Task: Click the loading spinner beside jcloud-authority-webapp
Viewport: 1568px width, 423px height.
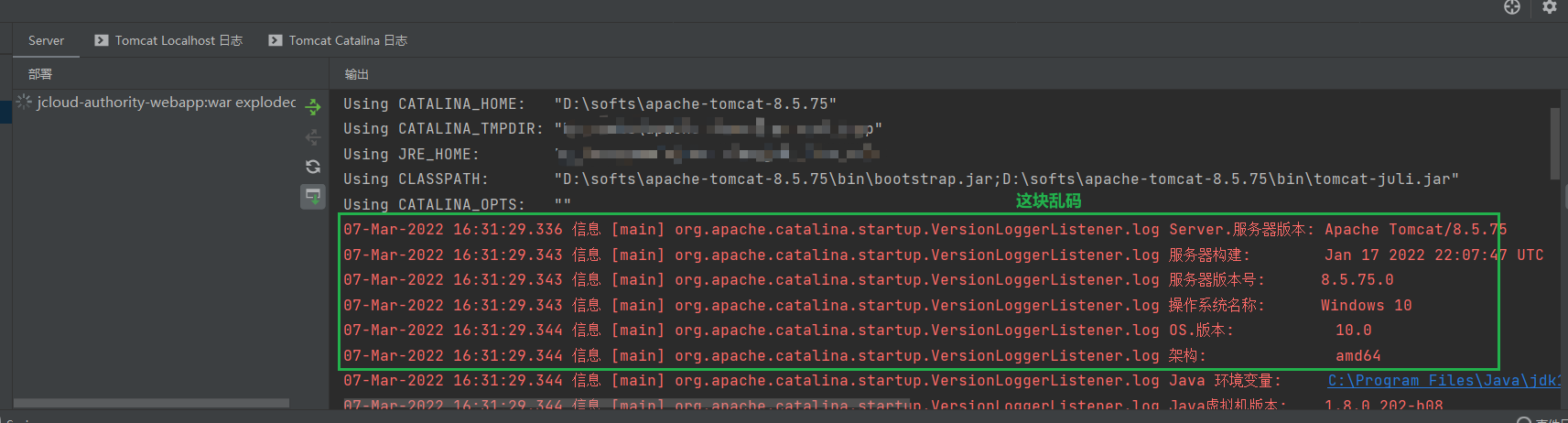Action: point(25,102)
